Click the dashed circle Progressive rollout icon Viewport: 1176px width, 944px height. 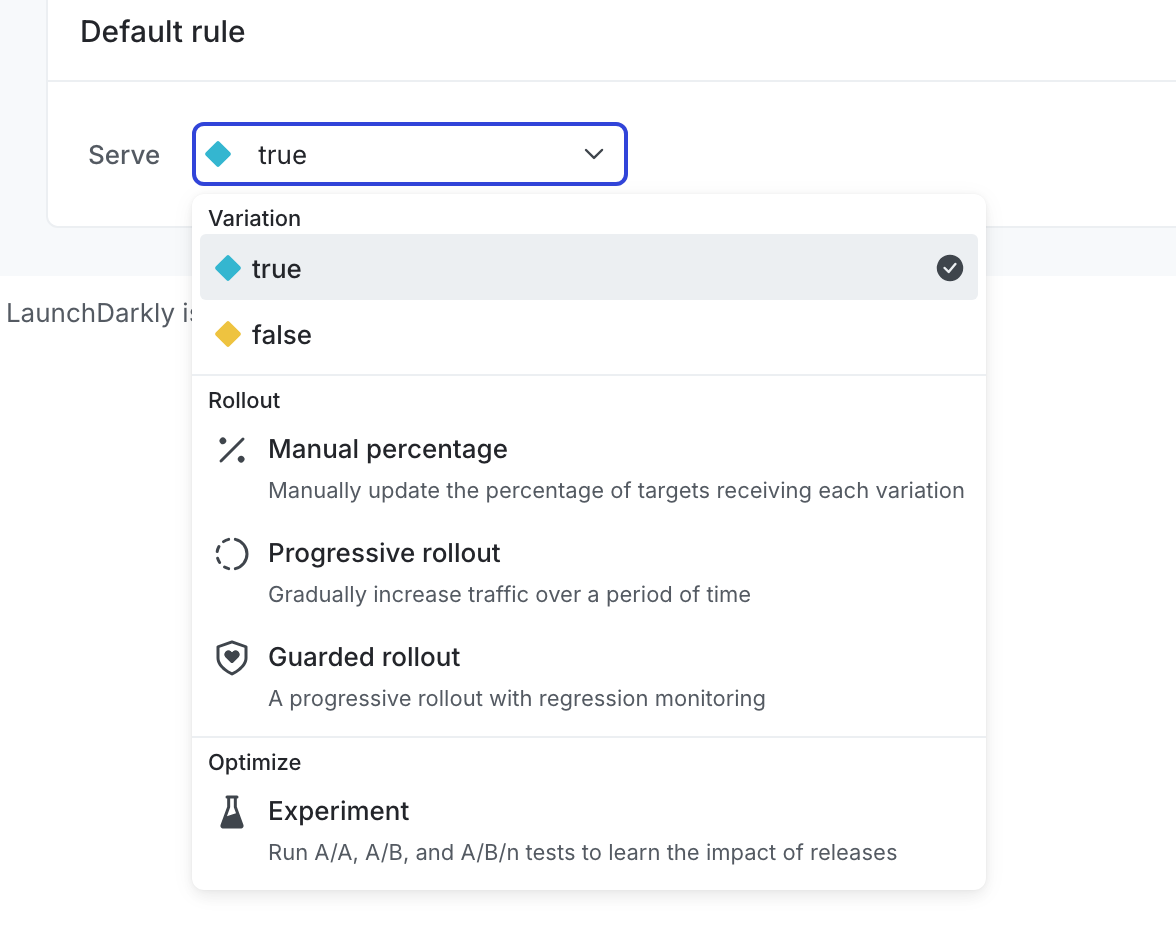pos(232,554)
